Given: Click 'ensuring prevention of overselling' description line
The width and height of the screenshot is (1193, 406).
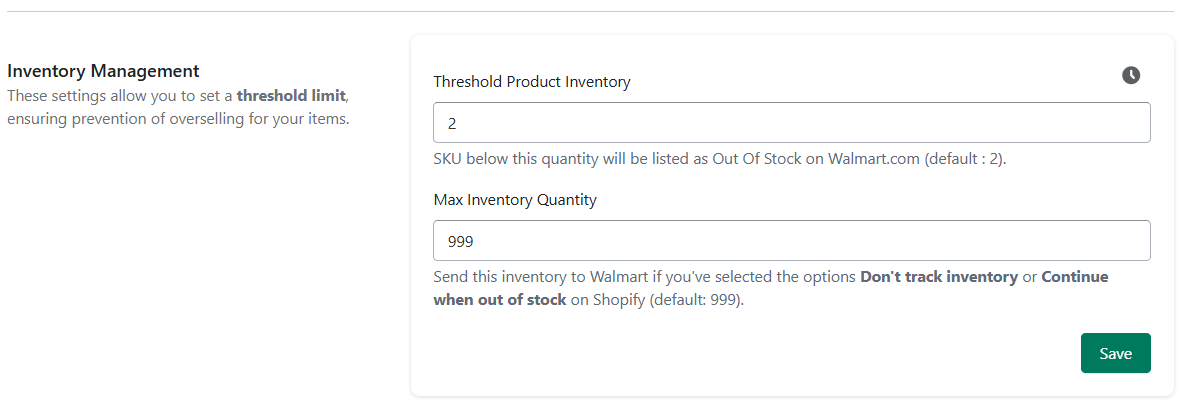Looking at the screenshot, I should [x=178, y=119].
